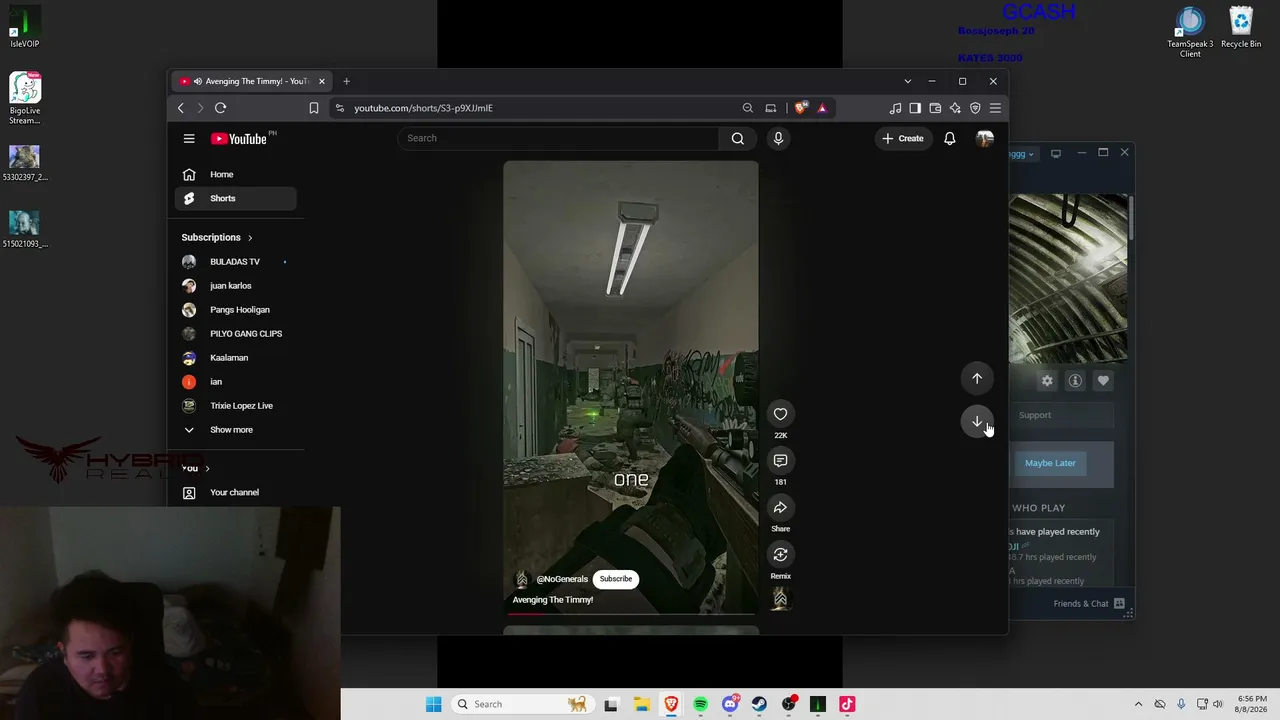This screenshot has width=1280, height=720.
Task: Select Home in YouTube sidebar
Action: point(236,174)
